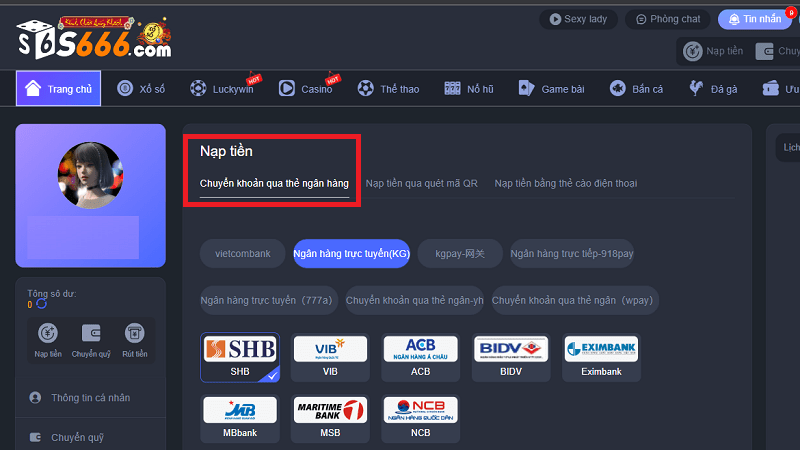This screenshot has height=450, width=800.
Task: Select BIDV bank
Action: click(x=511, y=357)
